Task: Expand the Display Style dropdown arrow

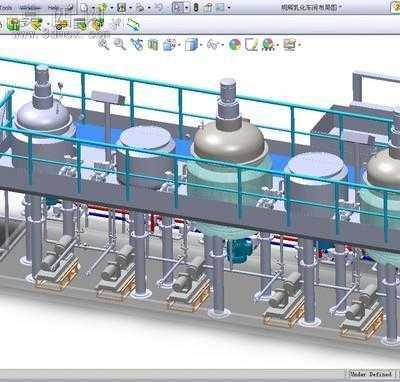Action: [201, 45]
